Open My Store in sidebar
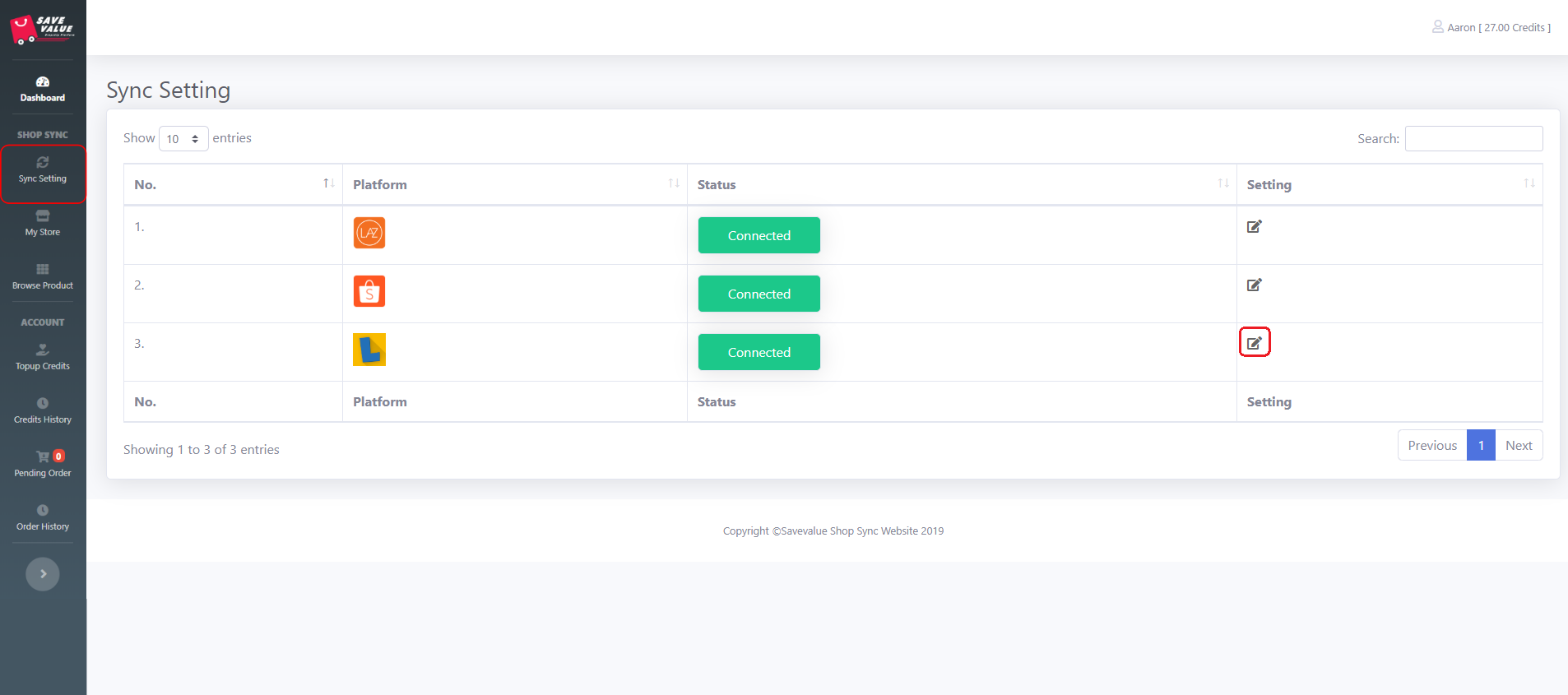This screenshot has width=1568, height=695. (x=43, y=223)
